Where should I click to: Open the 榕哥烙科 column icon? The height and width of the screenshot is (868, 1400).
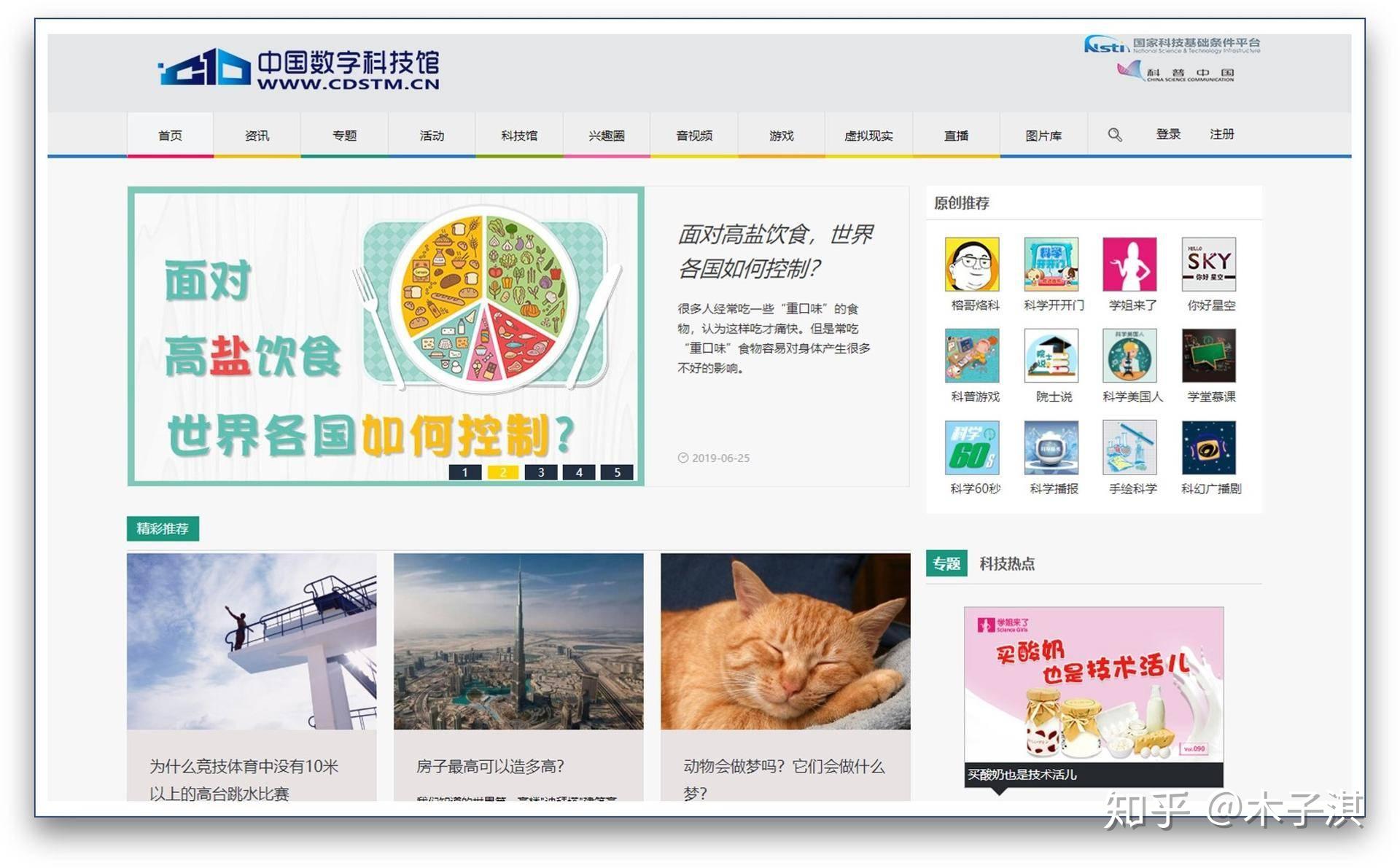972,265
